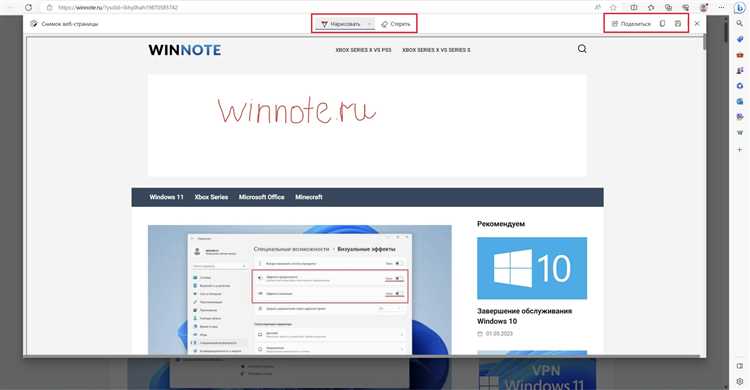Viewport: 750px width, 390px height.
Task: Open sidebar Outlook icon
Action: (x=740, y=101)
